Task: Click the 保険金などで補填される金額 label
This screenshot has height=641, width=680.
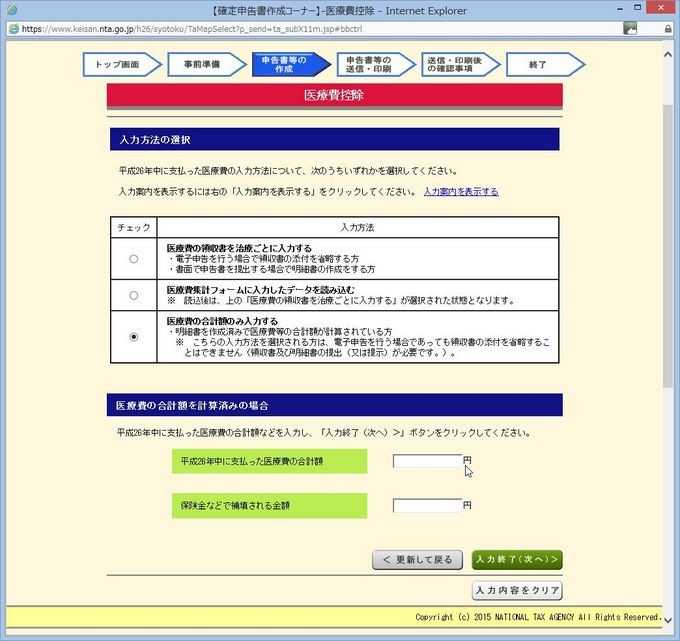Action: [x=269, y=506]
